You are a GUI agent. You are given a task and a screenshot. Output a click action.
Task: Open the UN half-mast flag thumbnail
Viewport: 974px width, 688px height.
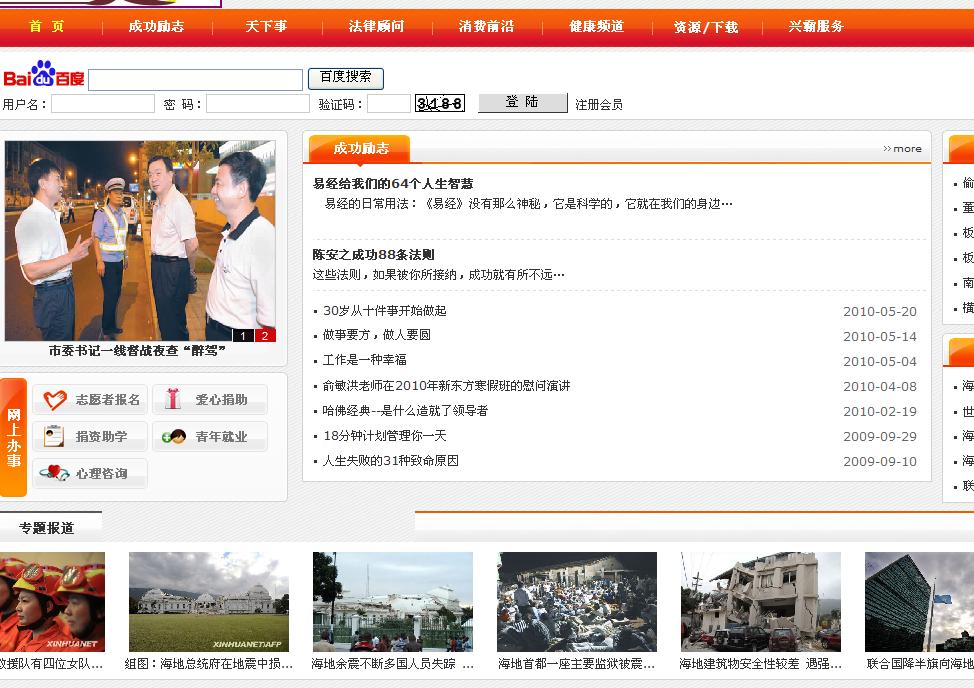(919, 602)
